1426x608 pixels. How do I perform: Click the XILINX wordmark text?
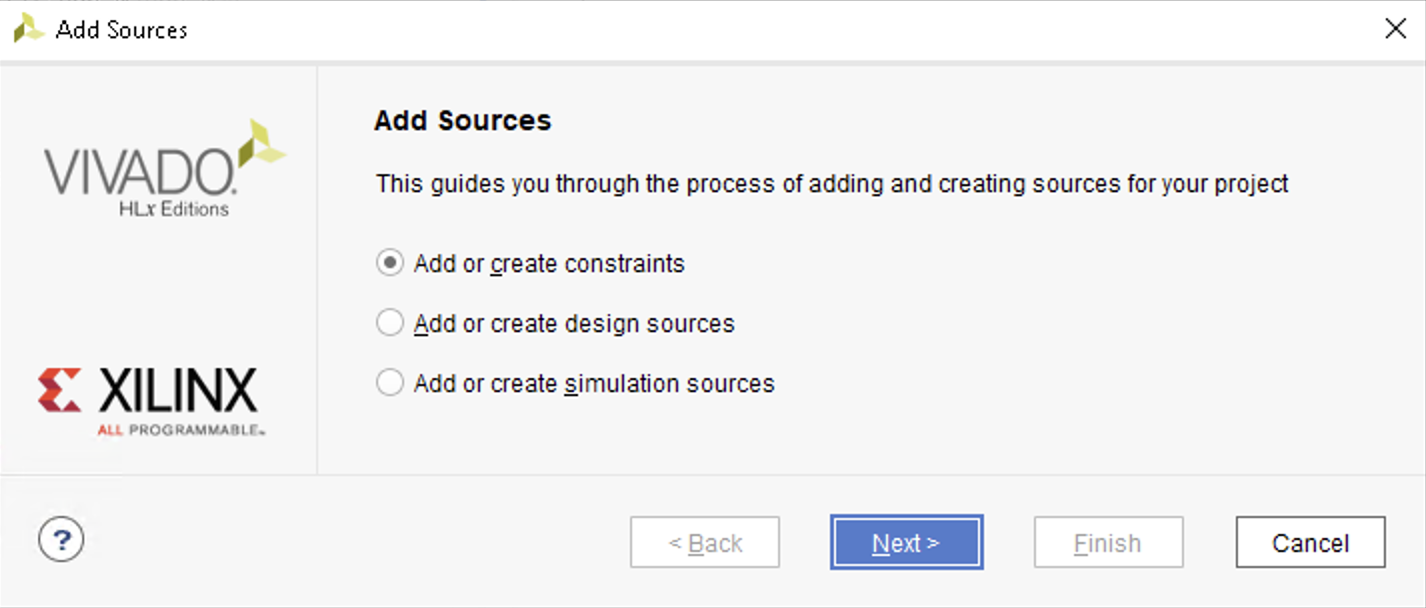pos(177,390)
